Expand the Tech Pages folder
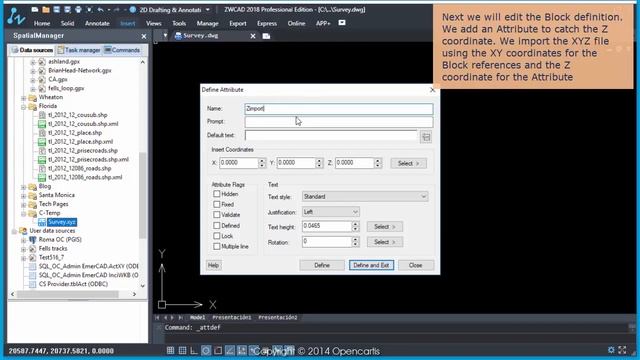This screenshot has width=640, height=360. (x=24, y=204)
